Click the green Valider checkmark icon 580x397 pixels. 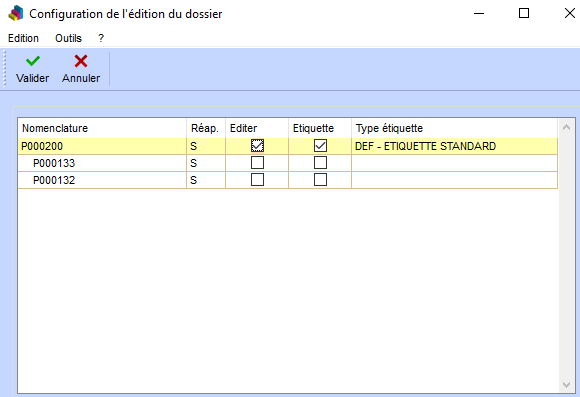click(x=33, y=61)
